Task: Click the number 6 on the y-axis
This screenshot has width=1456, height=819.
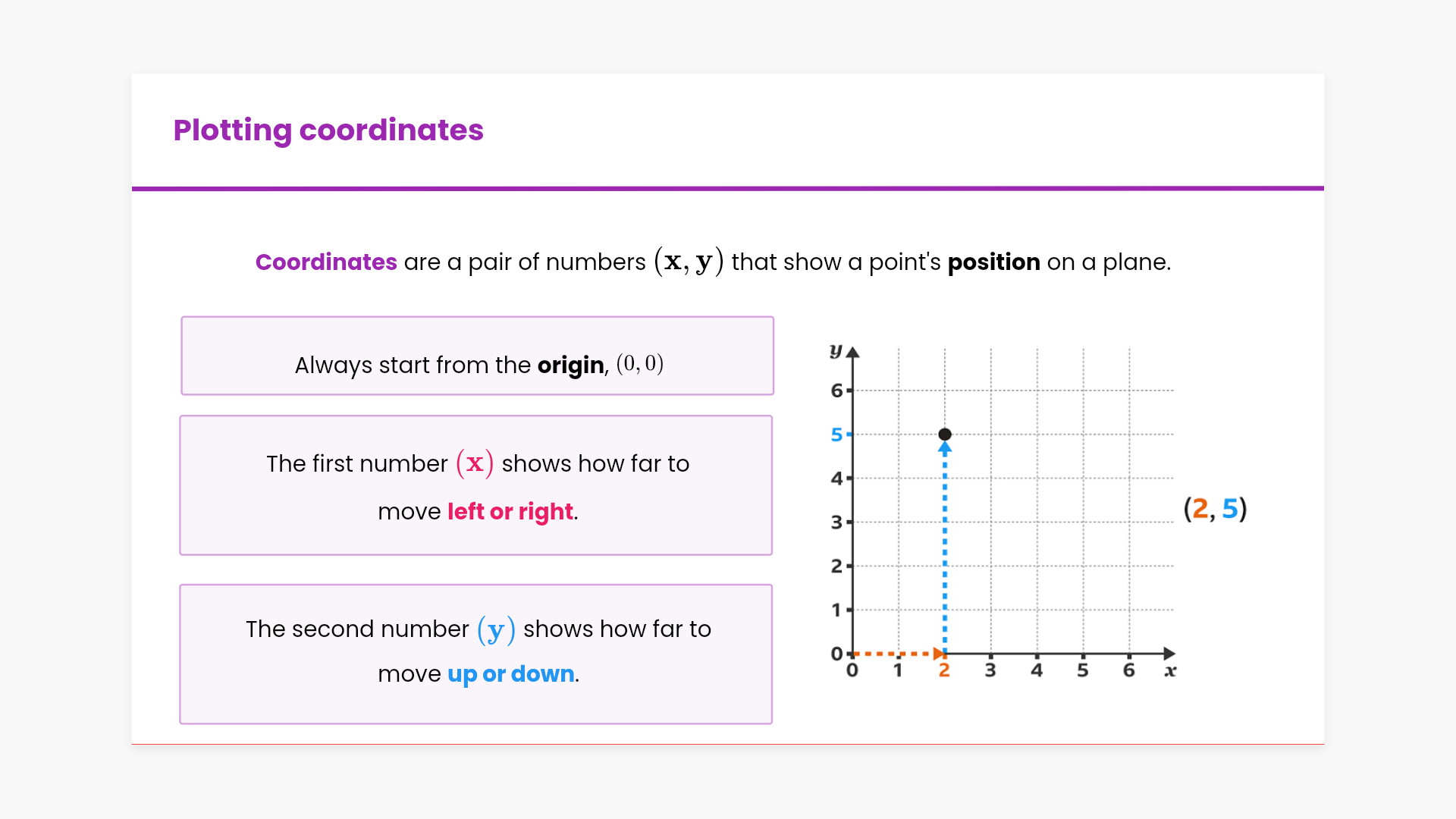Action: pos(836,391)
